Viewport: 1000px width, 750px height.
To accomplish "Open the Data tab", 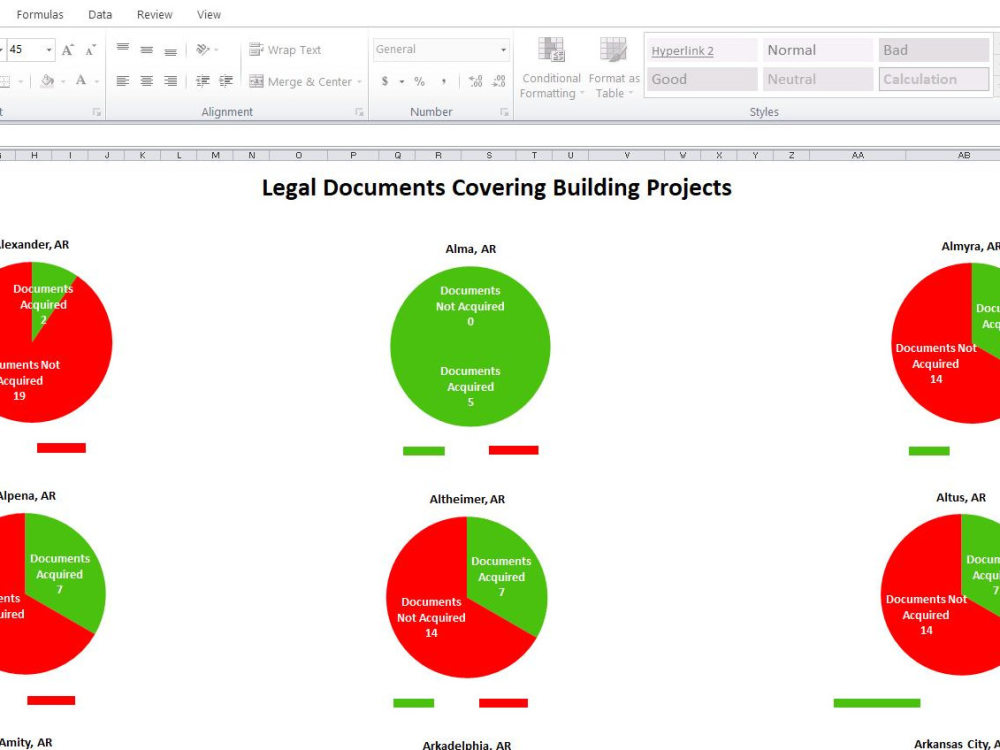I will pyautogui.click(x=100, y=14).
